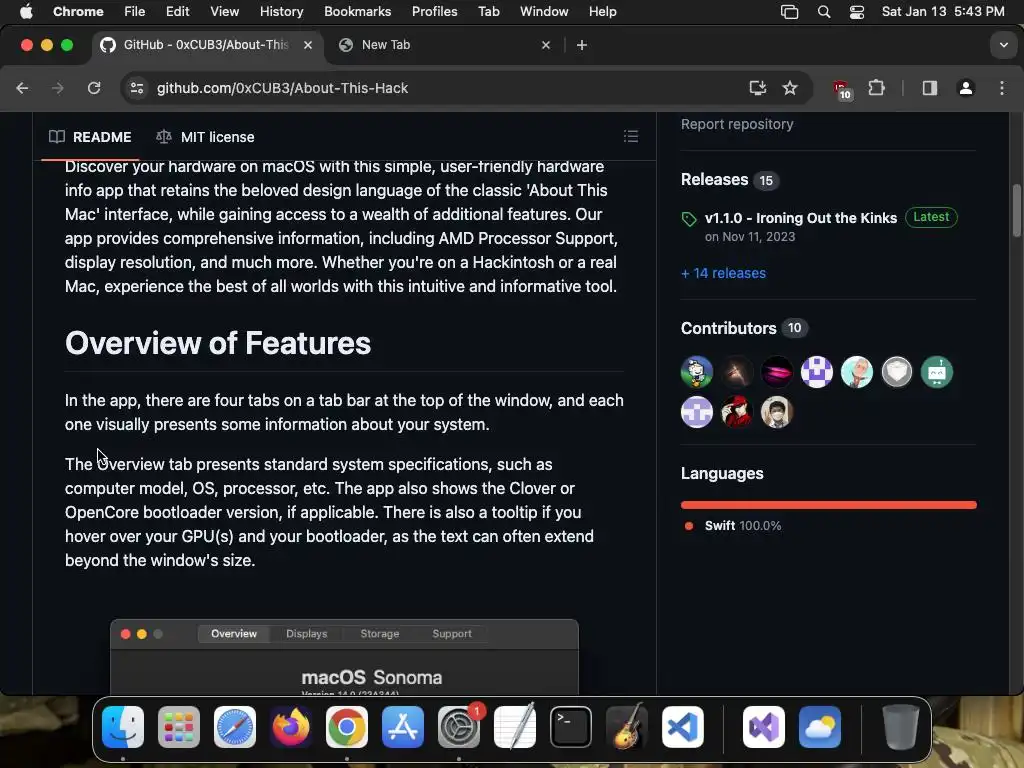The image size is (1024, 768).
Task: Toggle the Chrome side panel
Action: pos(929,88)
